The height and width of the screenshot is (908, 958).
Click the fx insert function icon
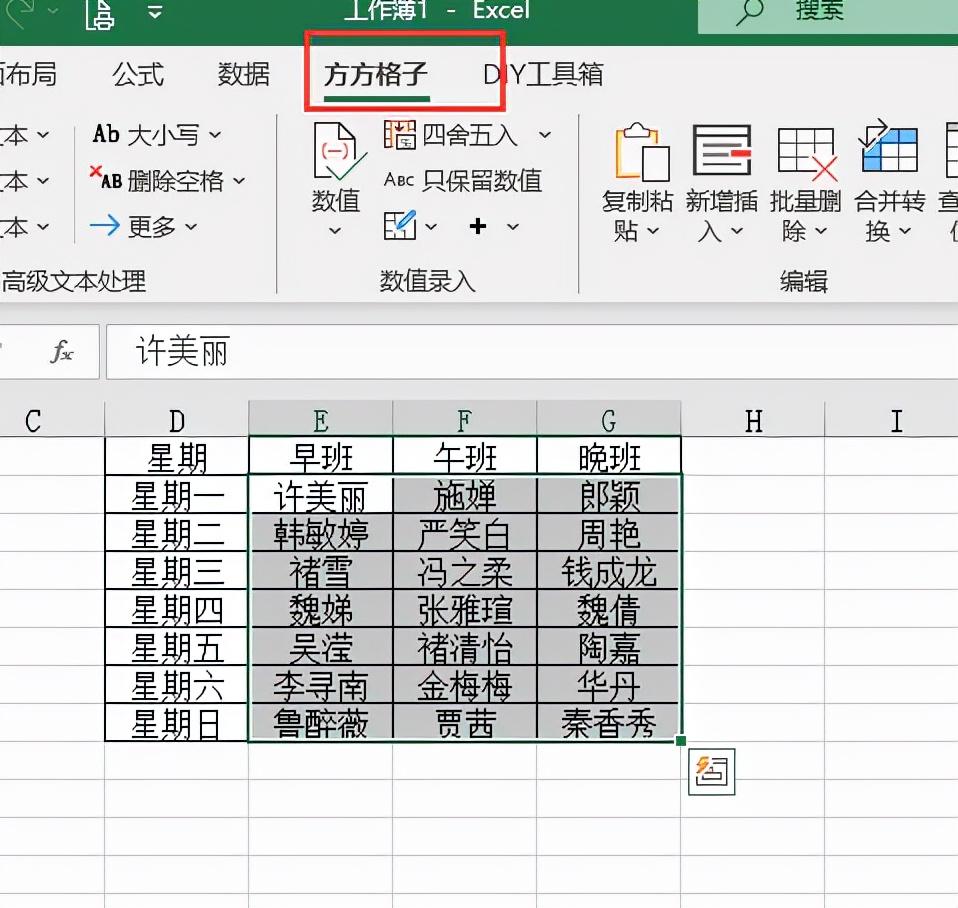click(62, 352)
